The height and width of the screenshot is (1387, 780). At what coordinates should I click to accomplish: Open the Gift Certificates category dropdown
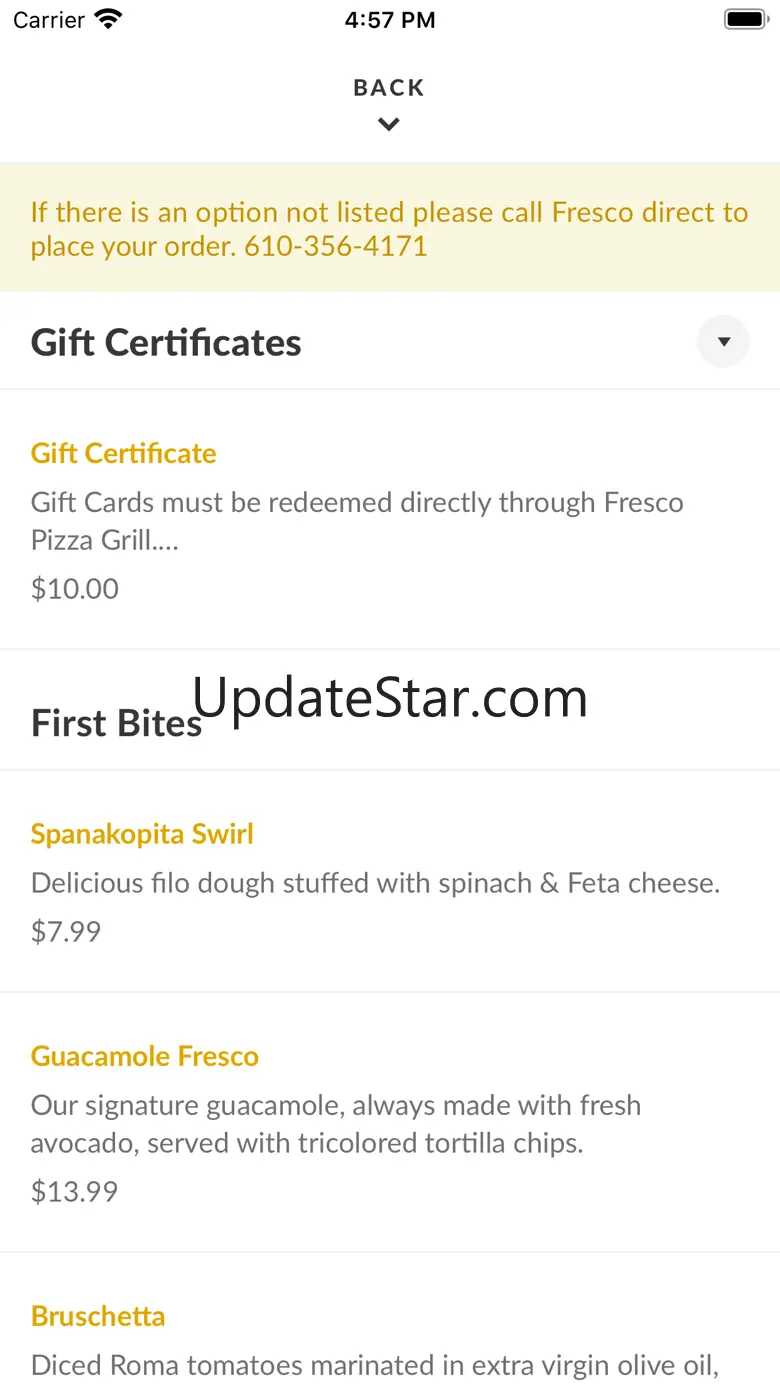tap(723, 342)
